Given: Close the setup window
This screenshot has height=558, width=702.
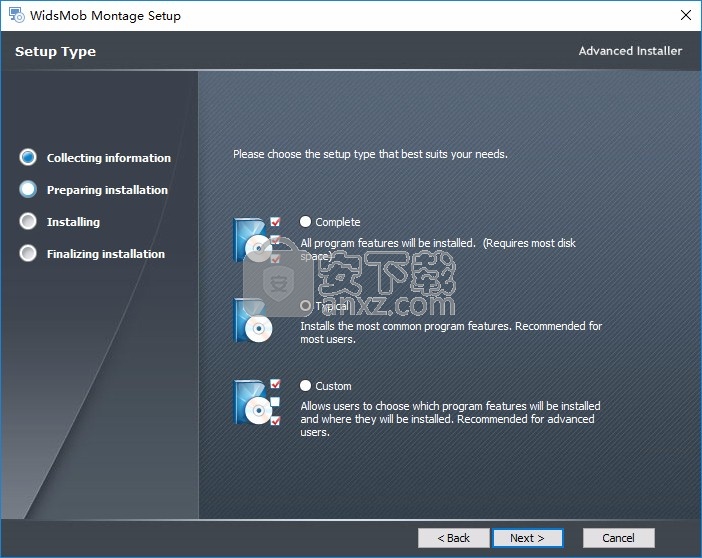Looking at the screenshot, I should (x=685, y=15).
